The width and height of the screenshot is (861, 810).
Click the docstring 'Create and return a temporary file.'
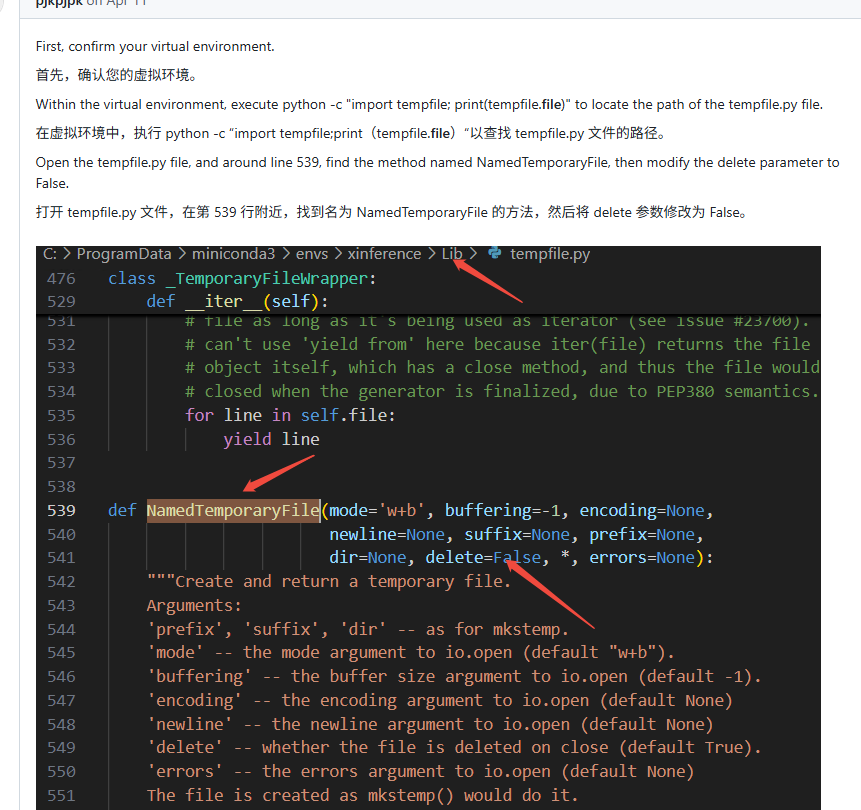coord(329,582)
